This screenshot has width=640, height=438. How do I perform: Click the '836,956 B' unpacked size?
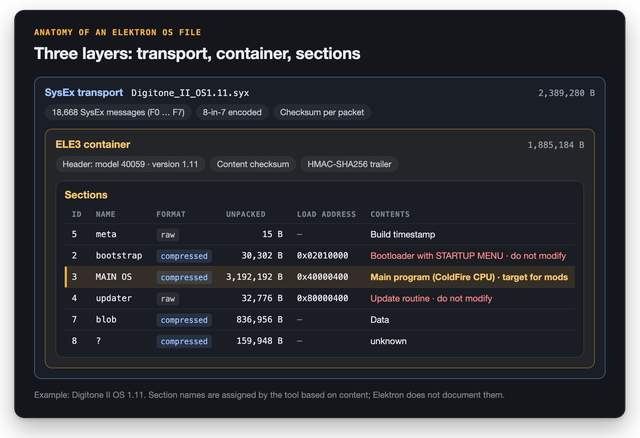[x=260, y=319]
